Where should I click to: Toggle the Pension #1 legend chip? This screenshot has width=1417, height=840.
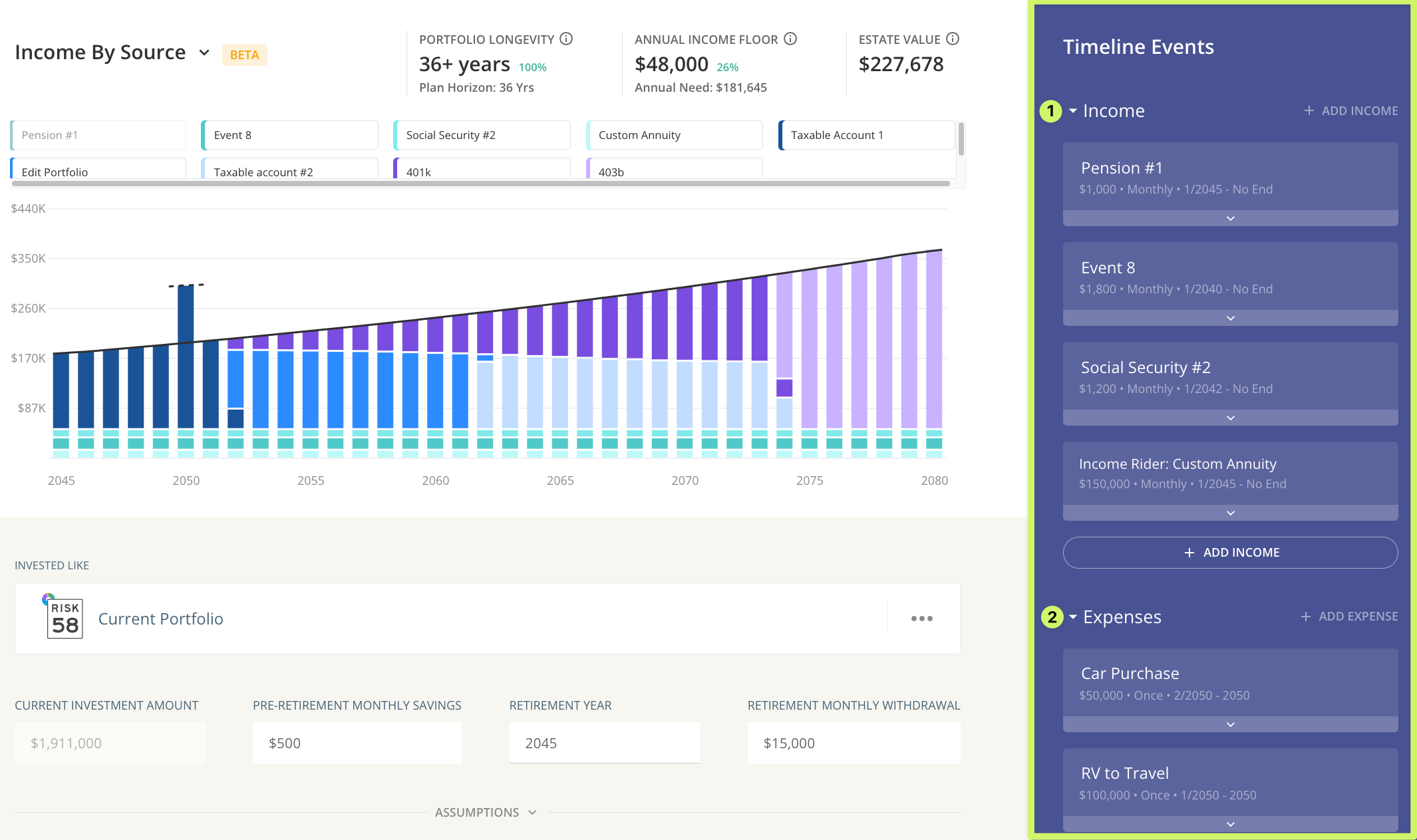[x=97, y=134]
